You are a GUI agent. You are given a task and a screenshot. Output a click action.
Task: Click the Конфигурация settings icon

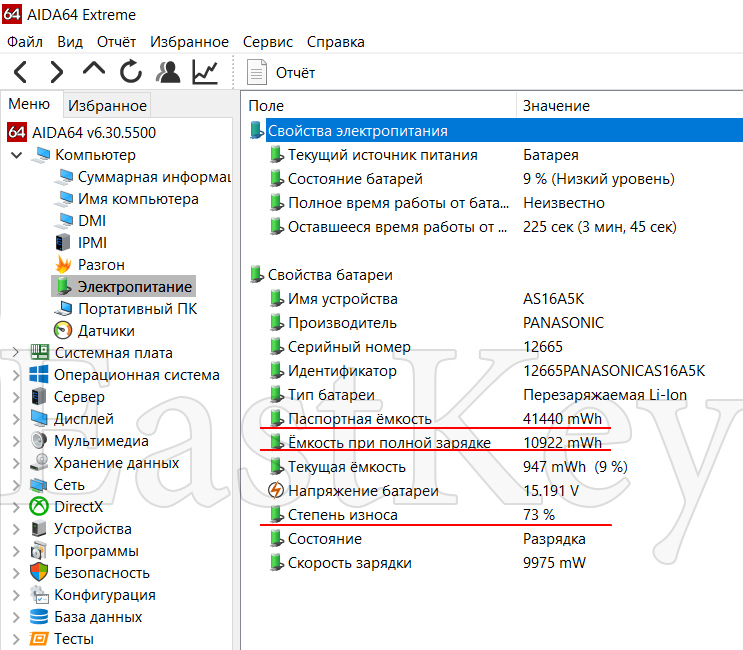tap(39, 594)
